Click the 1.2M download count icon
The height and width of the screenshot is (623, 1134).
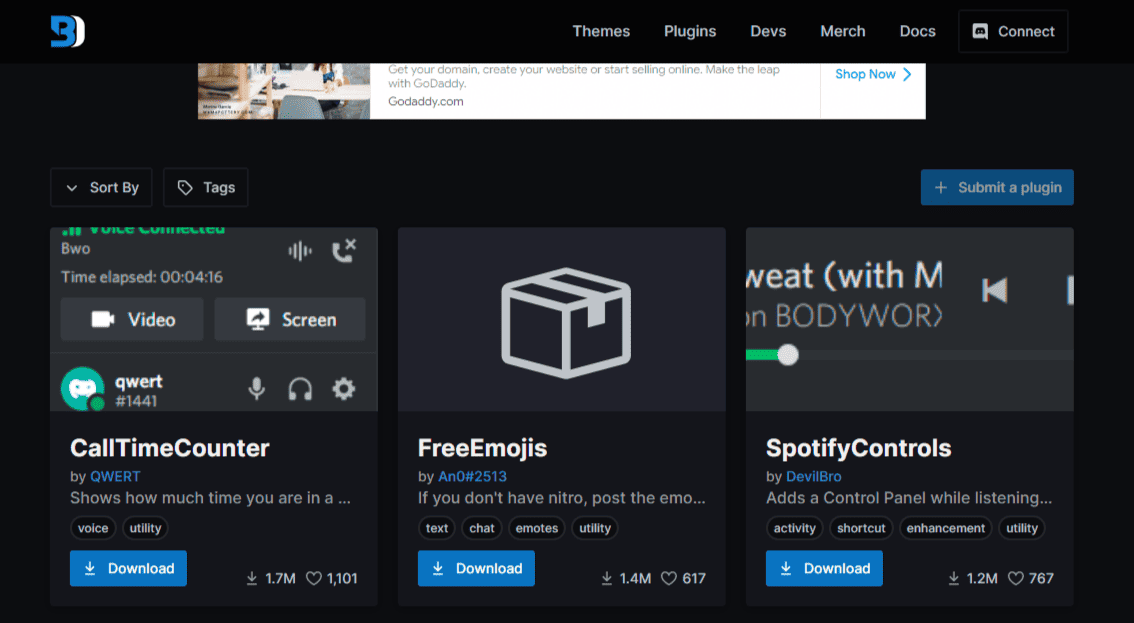tap(954, 578)
